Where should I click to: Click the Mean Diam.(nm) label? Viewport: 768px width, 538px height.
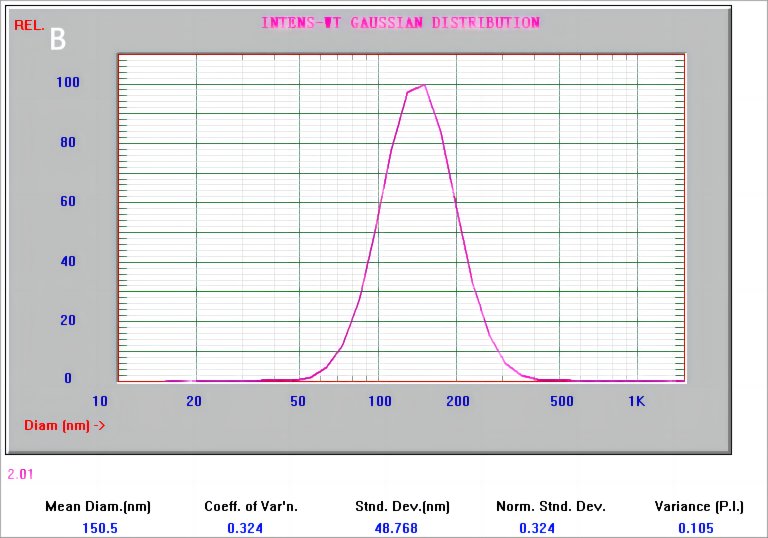tap(98, 506)
